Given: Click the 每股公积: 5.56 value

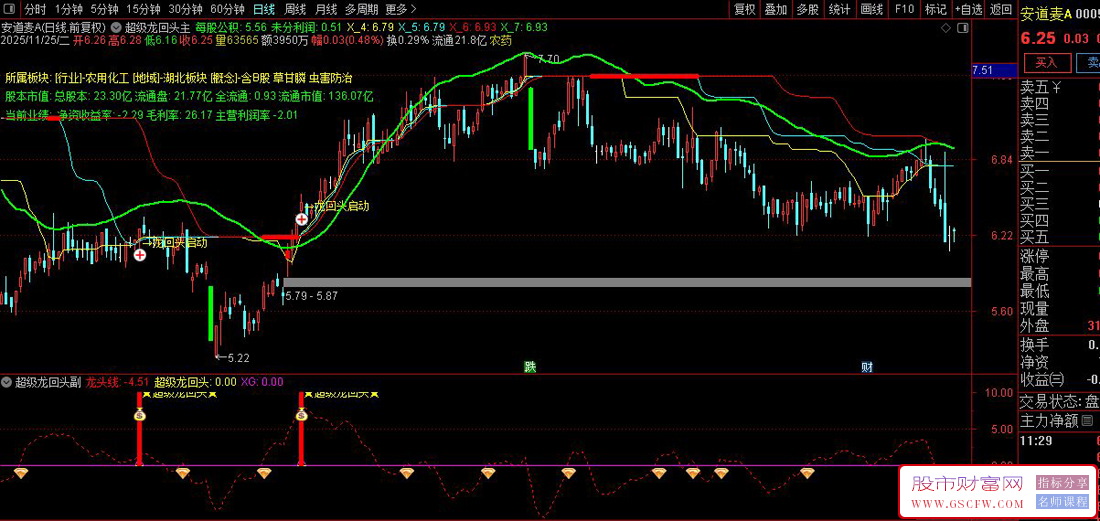Looking at the screenshot, I should 231,28.
